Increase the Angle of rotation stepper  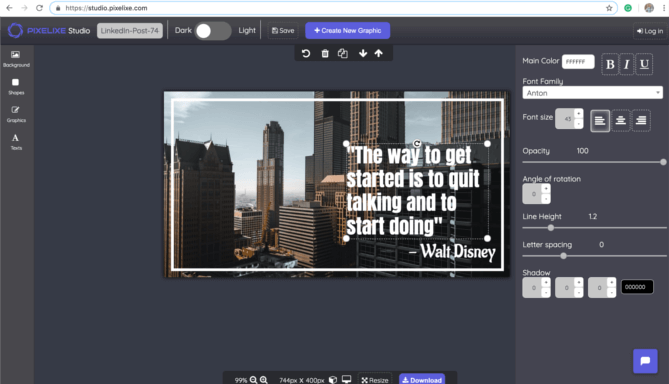pyautogui.click(x=546, y=189)
